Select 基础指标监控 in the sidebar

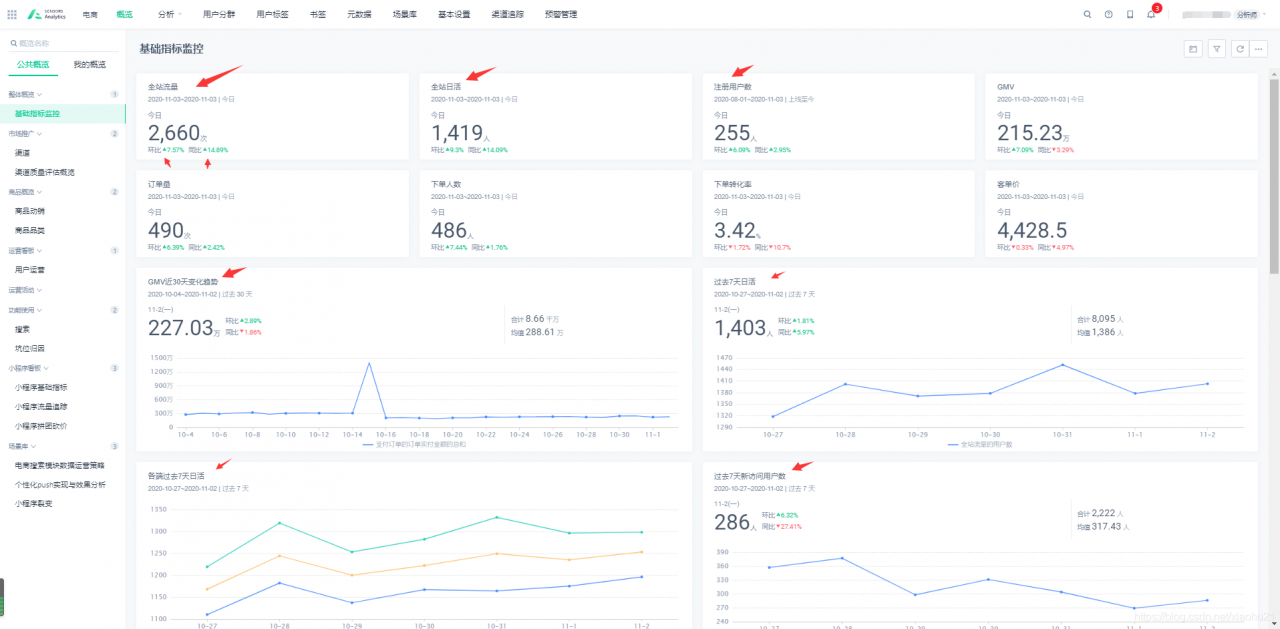tap(63, 114)
